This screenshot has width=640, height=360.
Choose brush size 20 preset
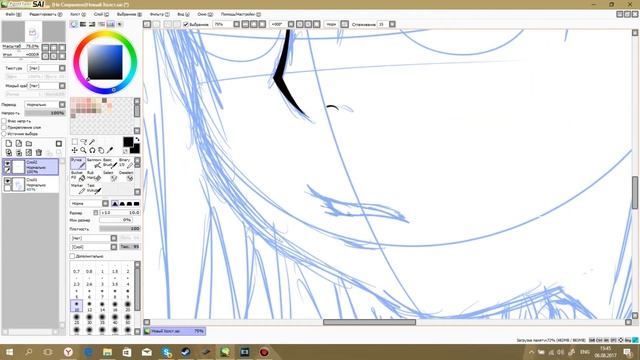[128, 306]
